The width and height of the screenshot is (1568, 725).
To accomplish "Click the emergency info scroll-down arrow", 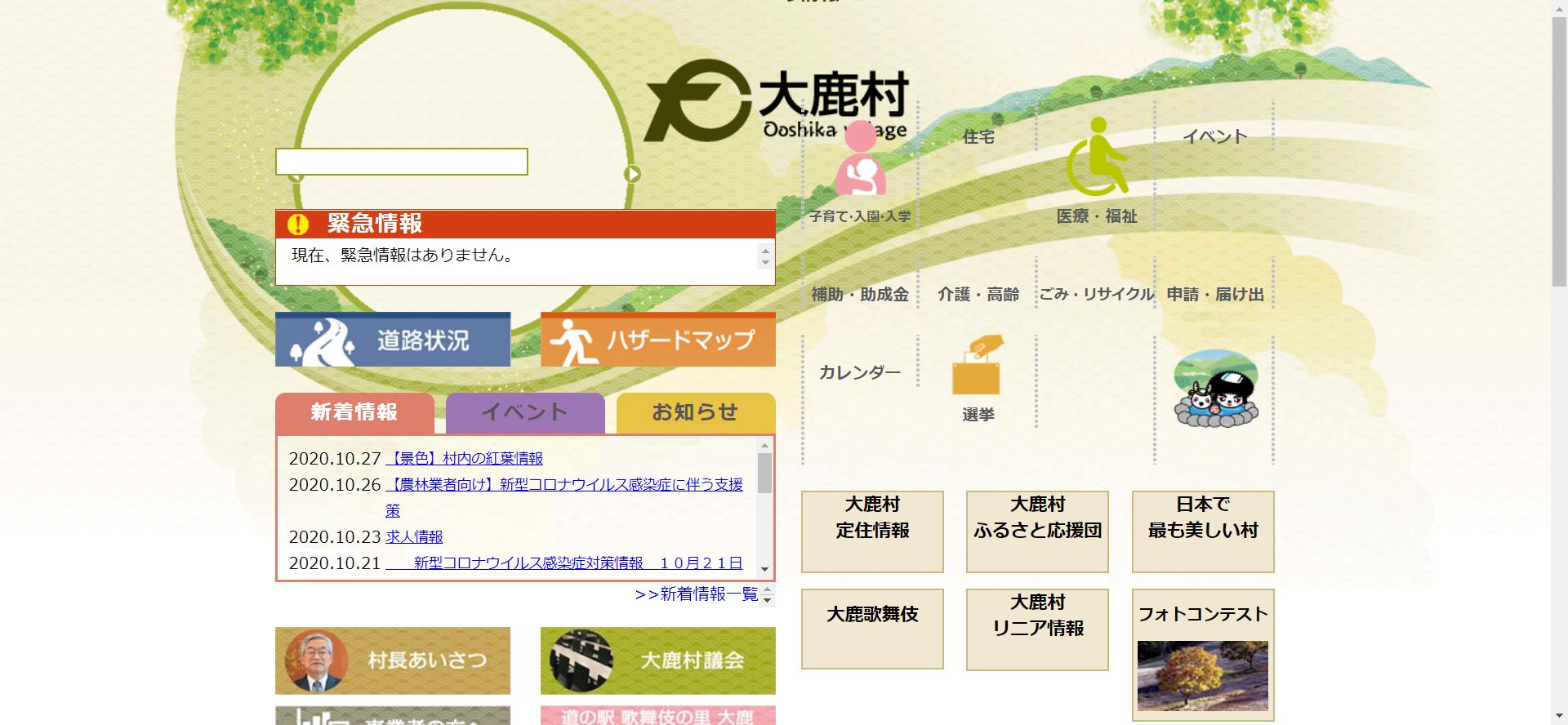I will click(765, 262).
